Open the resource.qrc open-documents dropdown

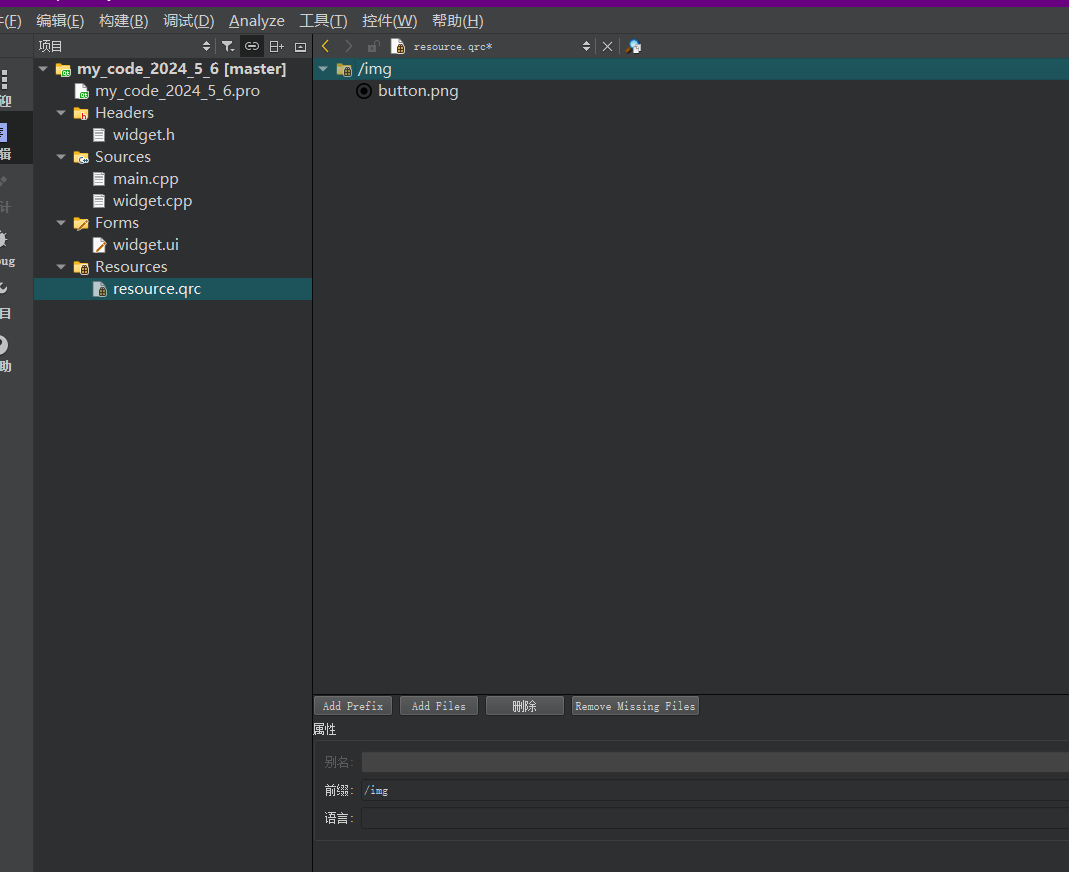[586, 46]
